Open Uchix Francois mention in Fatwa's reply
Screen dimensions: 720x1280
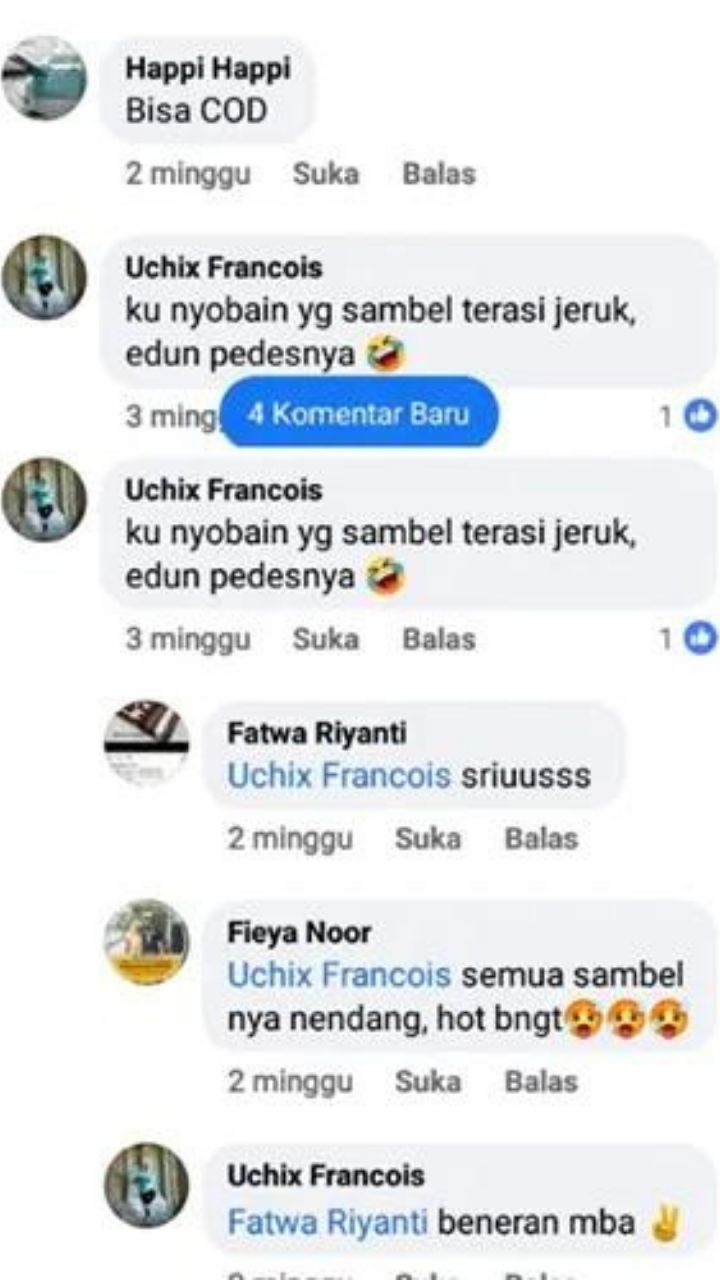click(x=339, y=776)
